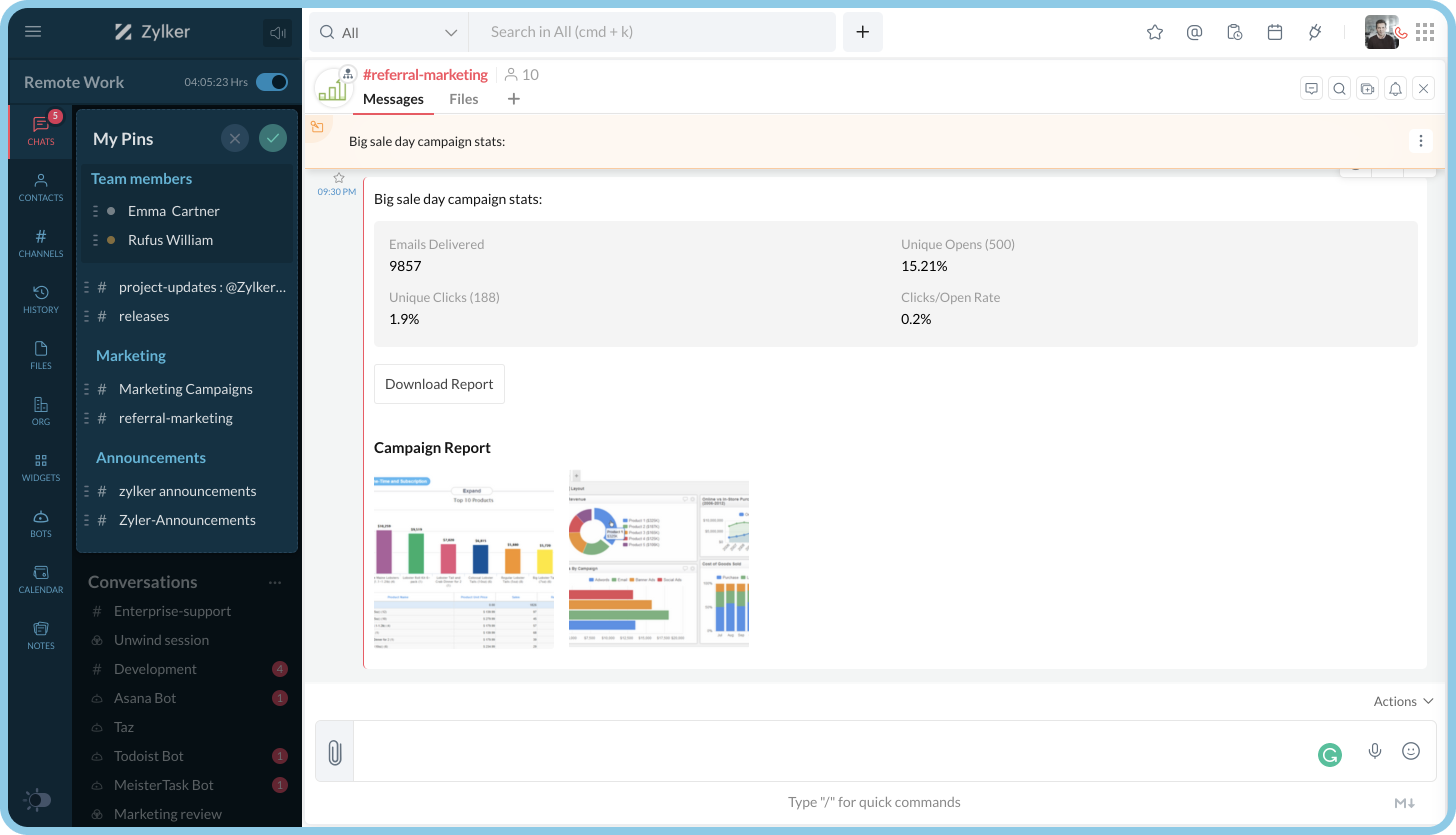Open the All search scope dropdown

tap(388, 32)
